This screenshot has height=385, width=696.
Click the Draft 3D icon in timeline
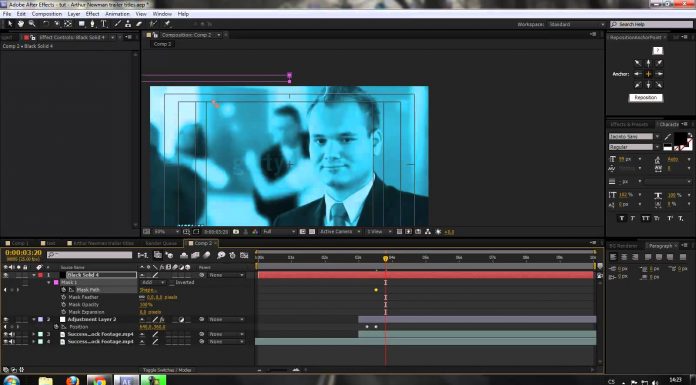tap(169, 255)
